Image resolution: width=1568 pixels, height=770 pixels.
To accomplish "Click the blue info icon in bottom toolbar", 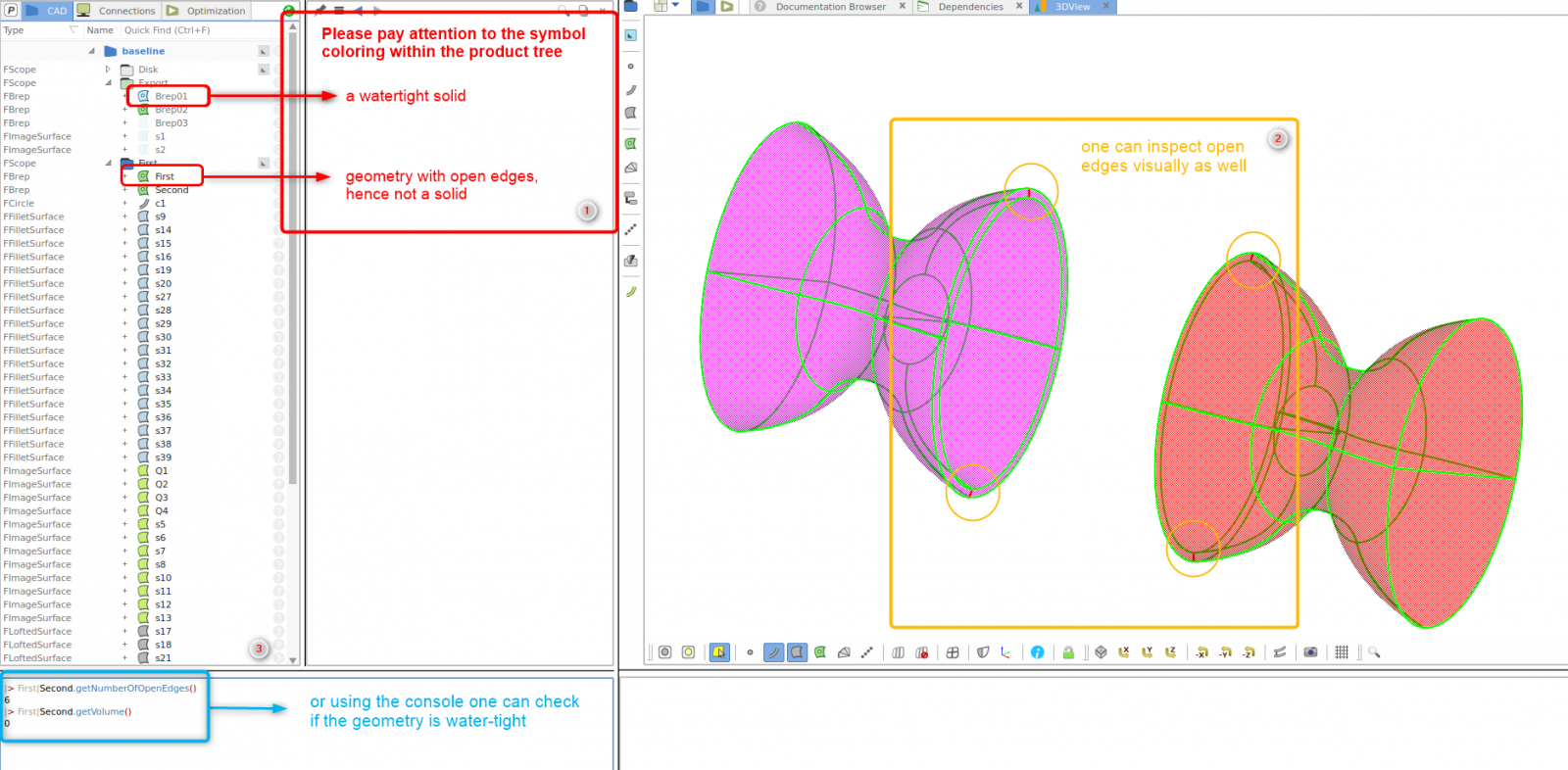I will [x=1037, y=652].
